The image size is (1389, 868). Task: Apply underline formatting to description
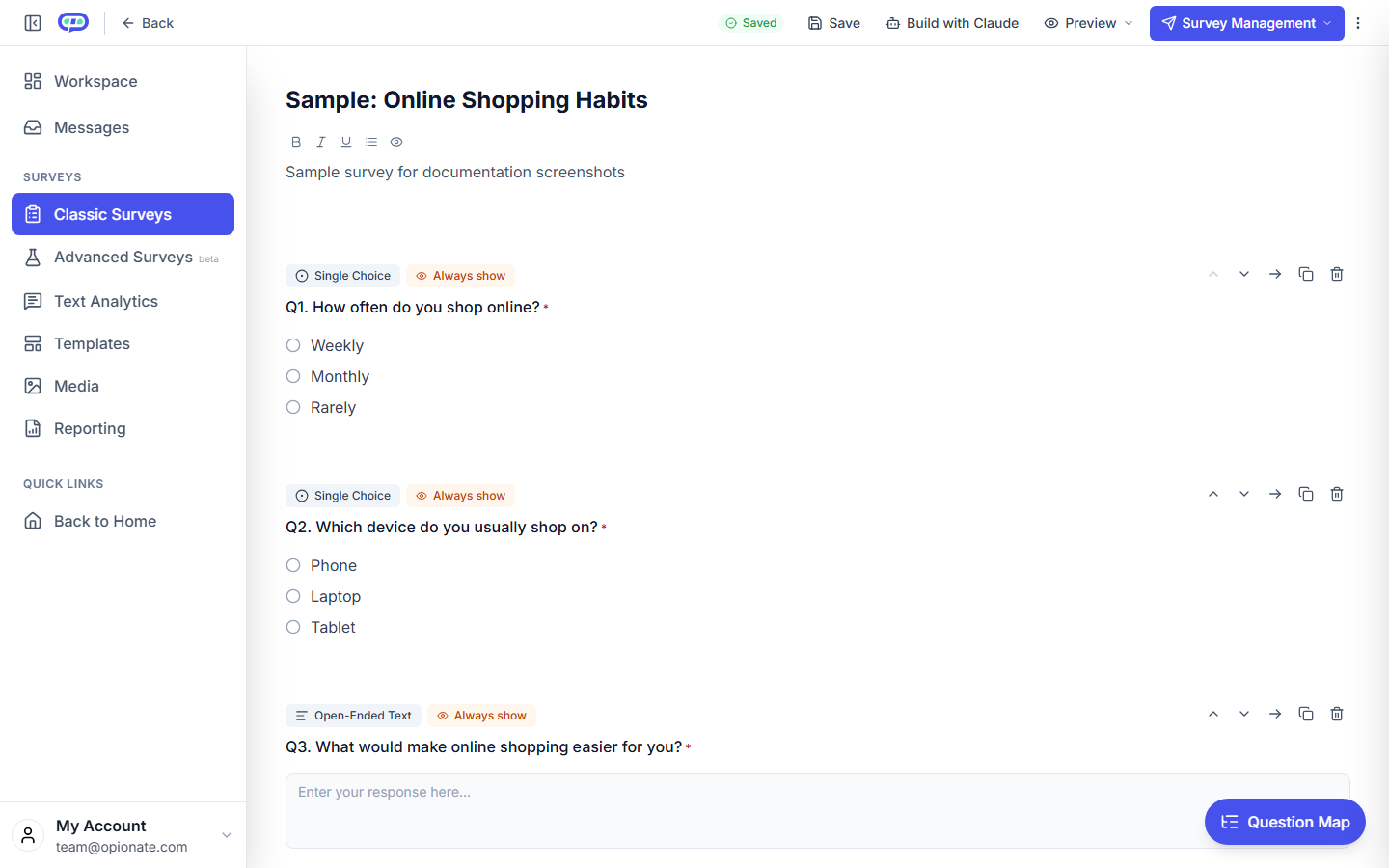(346, 142)
